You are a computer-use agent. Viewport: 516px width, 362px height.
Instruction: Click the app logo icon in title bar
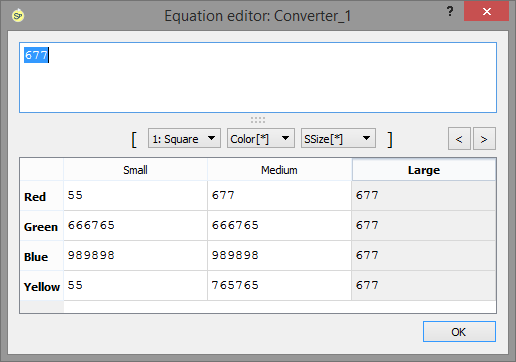pyautogui.click(x=18, y=15)
